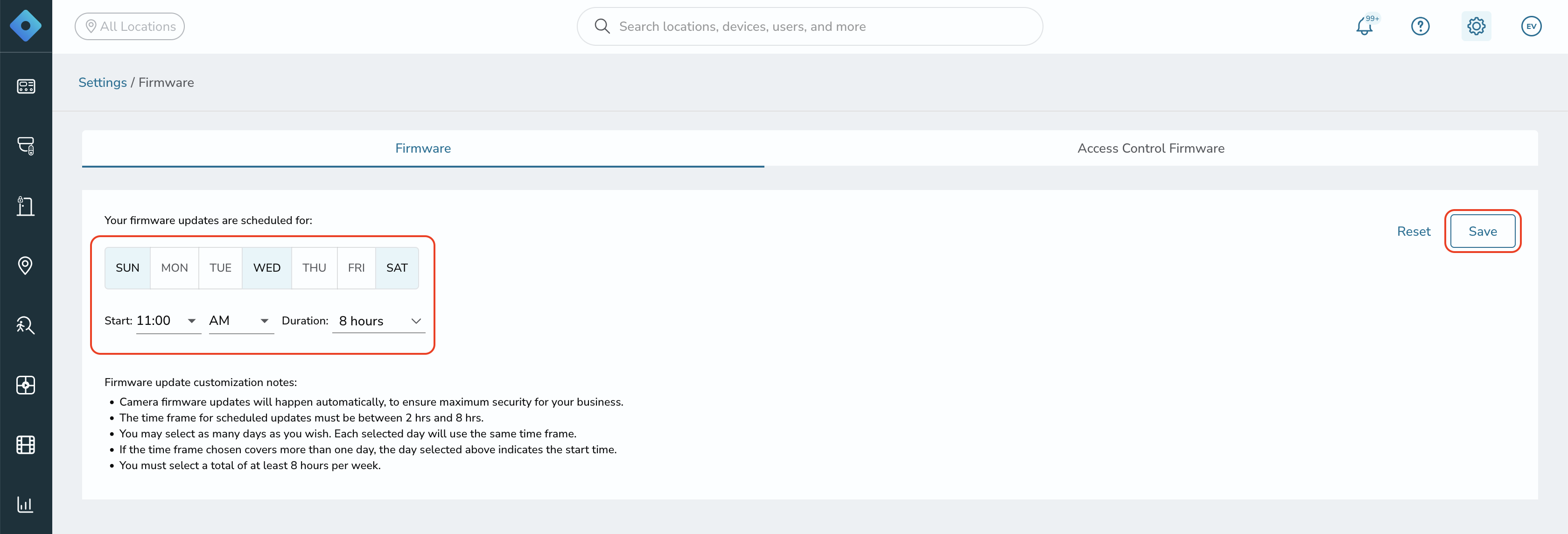Toggle TUE in the update schedule

220,268
